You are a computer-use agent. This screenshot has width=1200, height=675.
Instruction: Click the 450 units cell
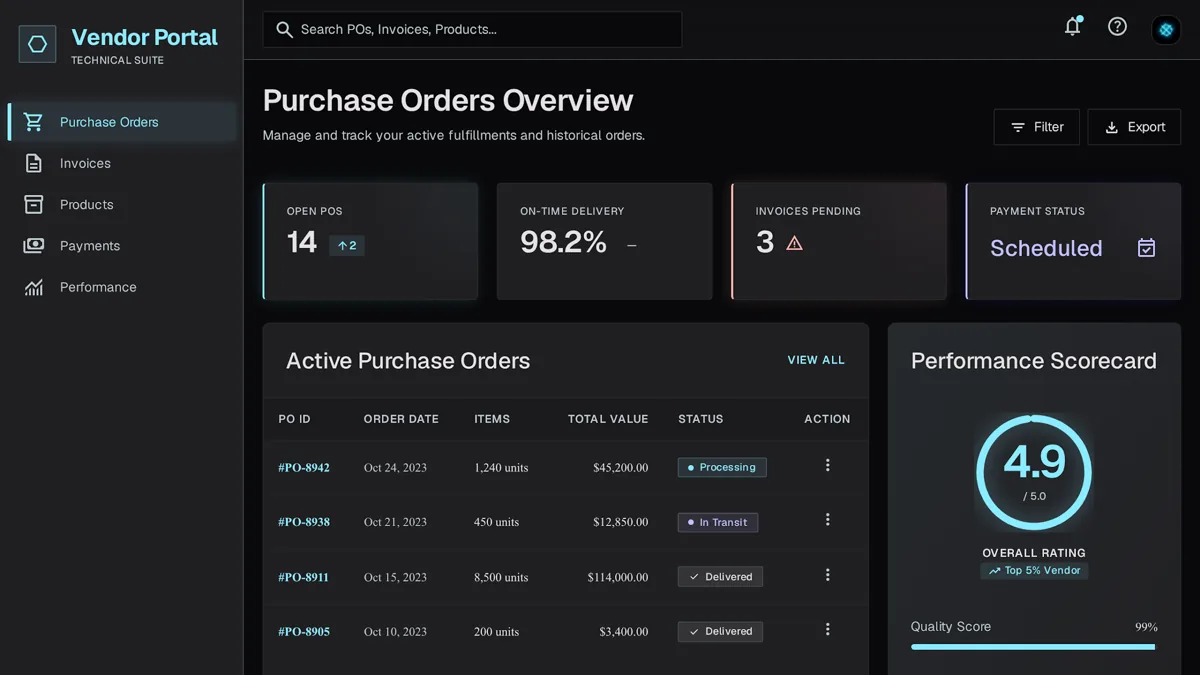tap(497, 522)
